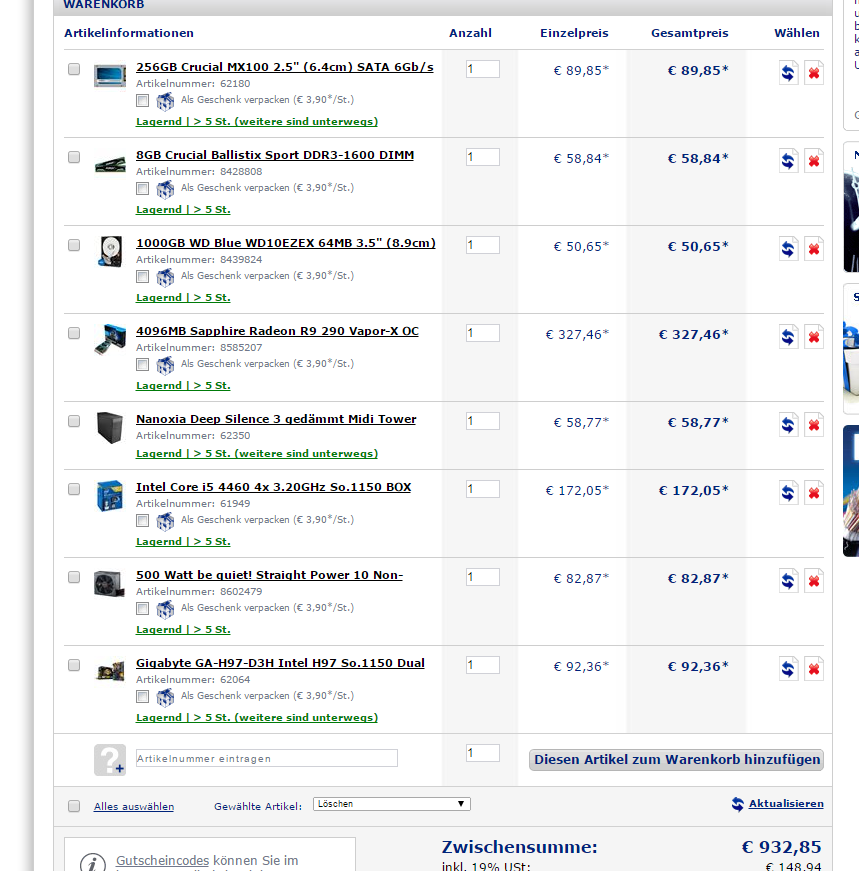
Task: Delete Intel Core i5 4460 via red X
Action: point(813,493)
